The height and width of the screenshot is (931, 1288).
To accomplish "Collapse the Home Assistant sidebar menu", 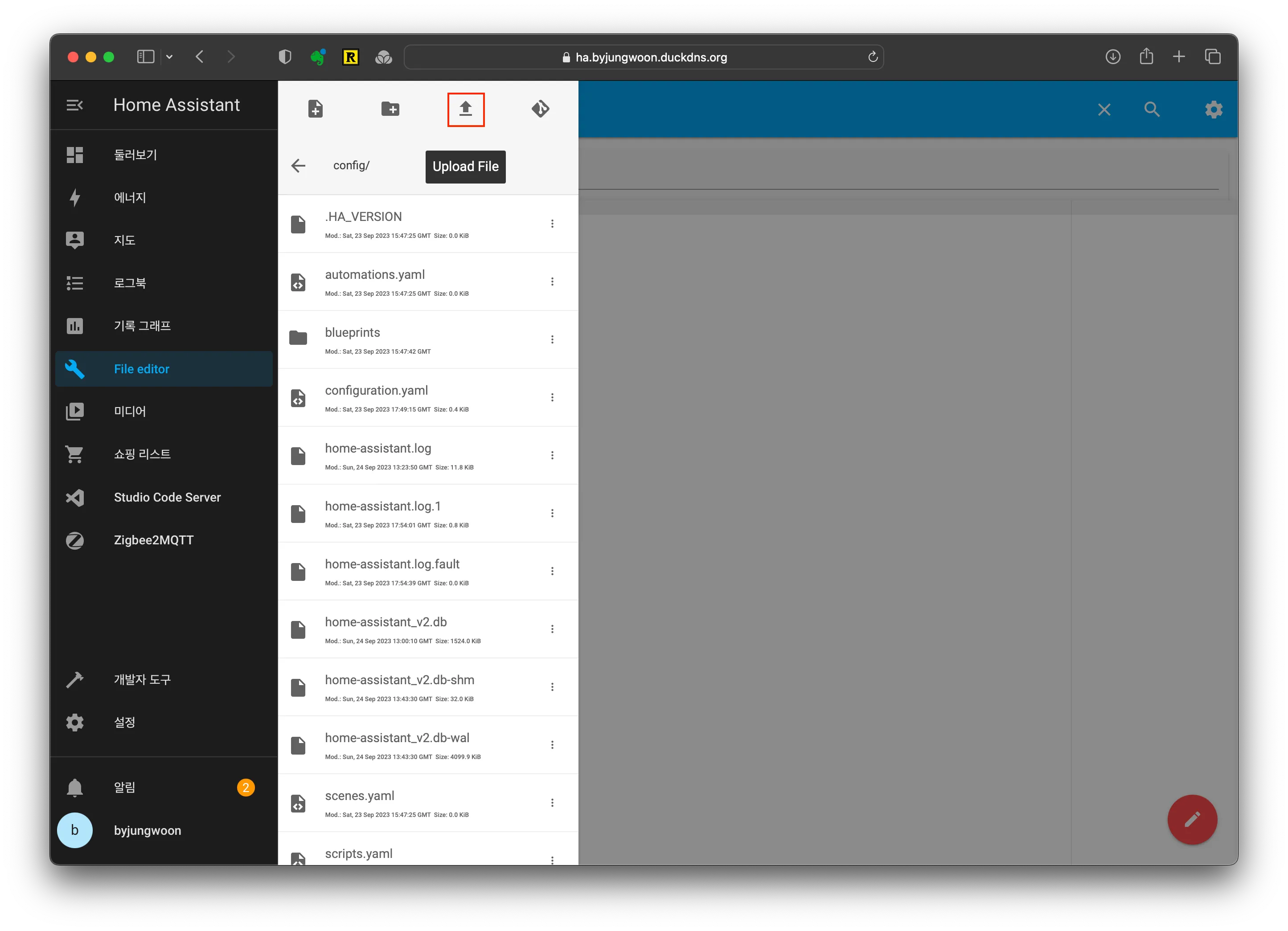I will tap(75, 106).
